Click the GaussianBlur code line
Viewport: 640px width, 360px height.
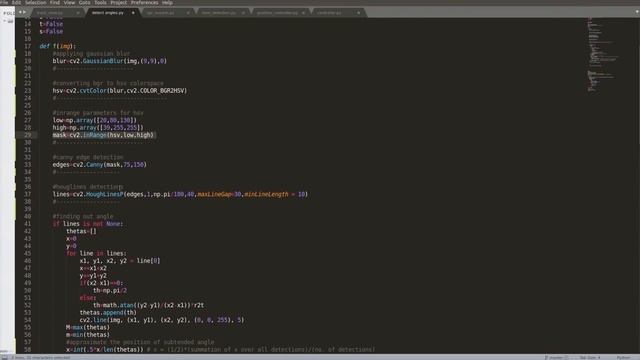pos(109,61)
